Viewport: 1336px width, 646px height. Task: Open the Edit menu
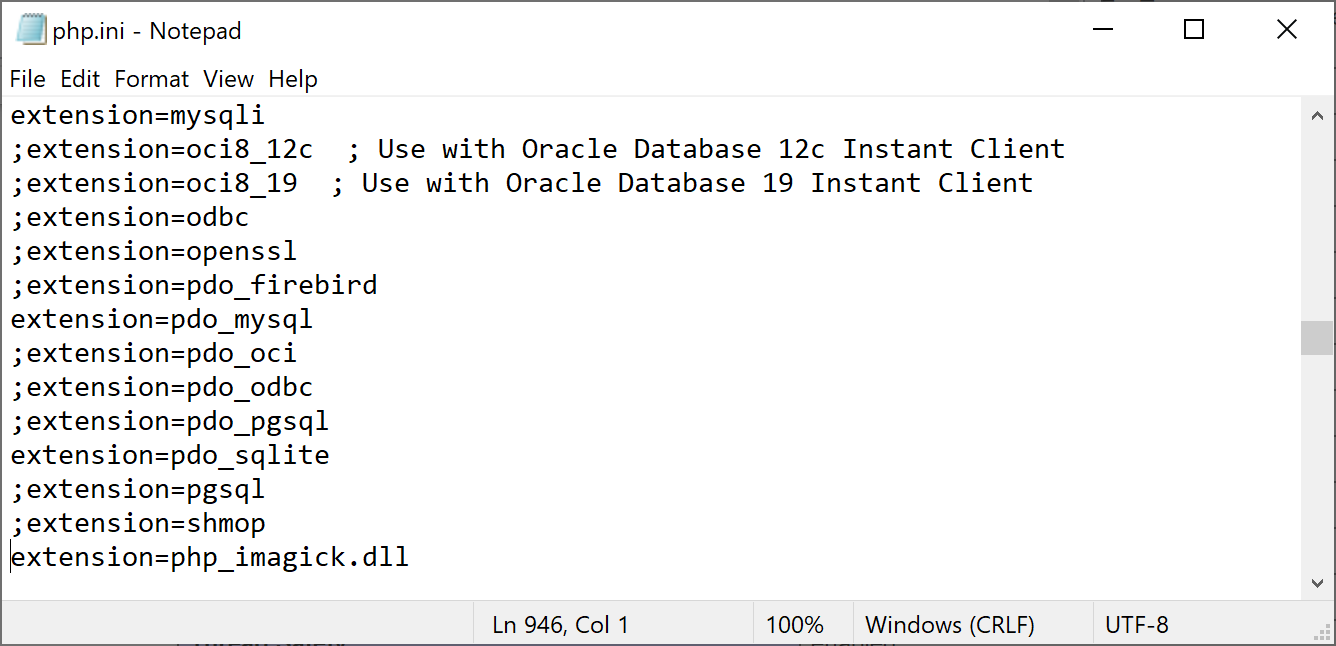[x=80, y=79]
